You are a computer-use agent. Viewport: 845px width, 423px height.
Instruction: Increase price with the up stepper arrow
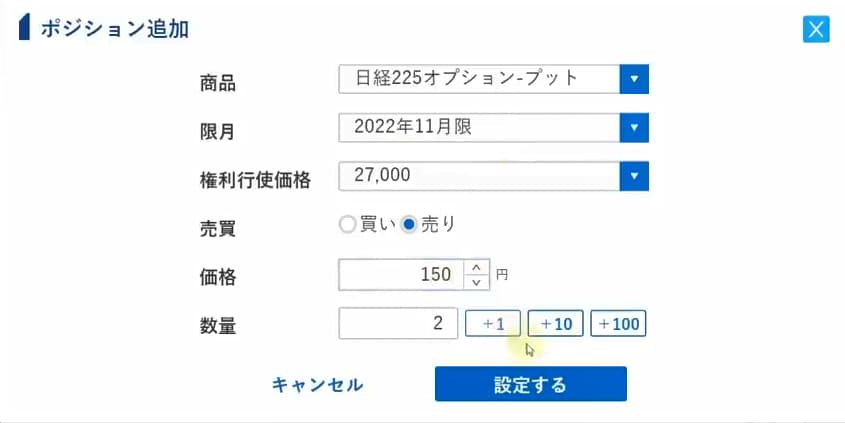tap(477, 267)
